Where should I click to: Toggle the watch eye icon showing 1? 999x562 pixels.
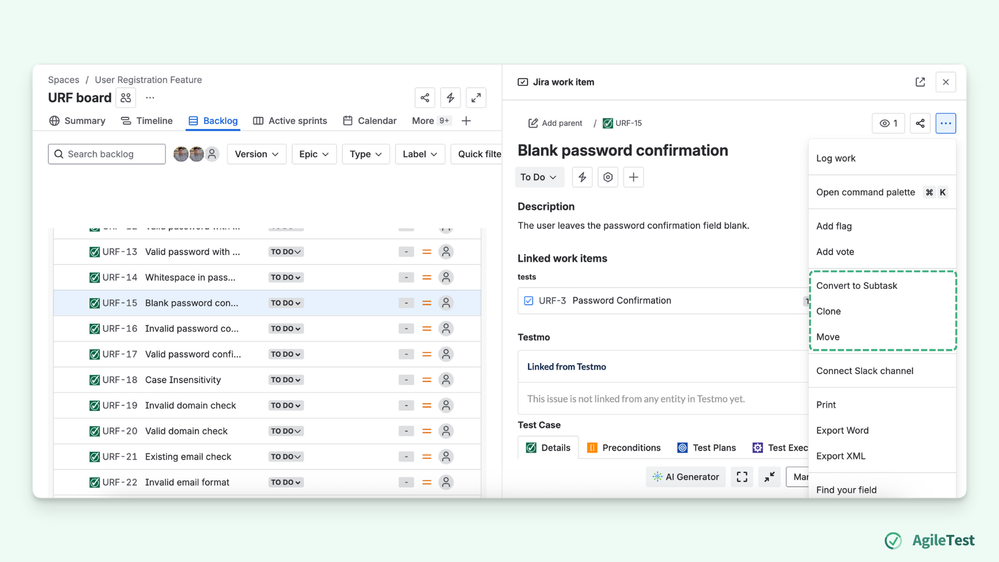click(888, 123)
